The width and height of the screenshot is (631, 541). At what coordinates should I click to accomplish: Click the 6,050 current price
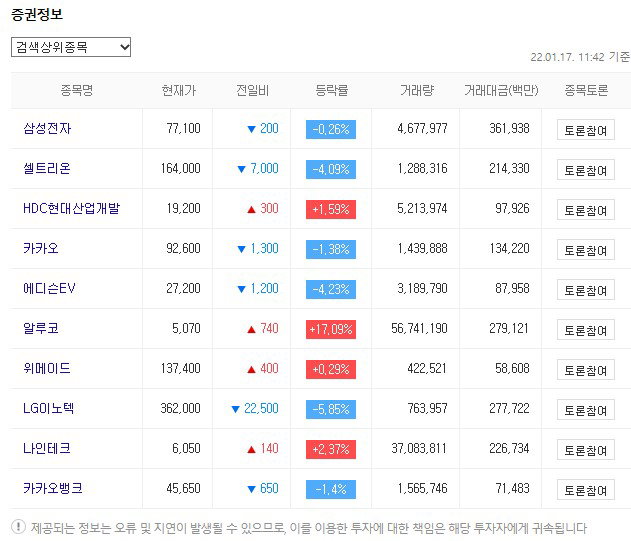click(186, 448)
